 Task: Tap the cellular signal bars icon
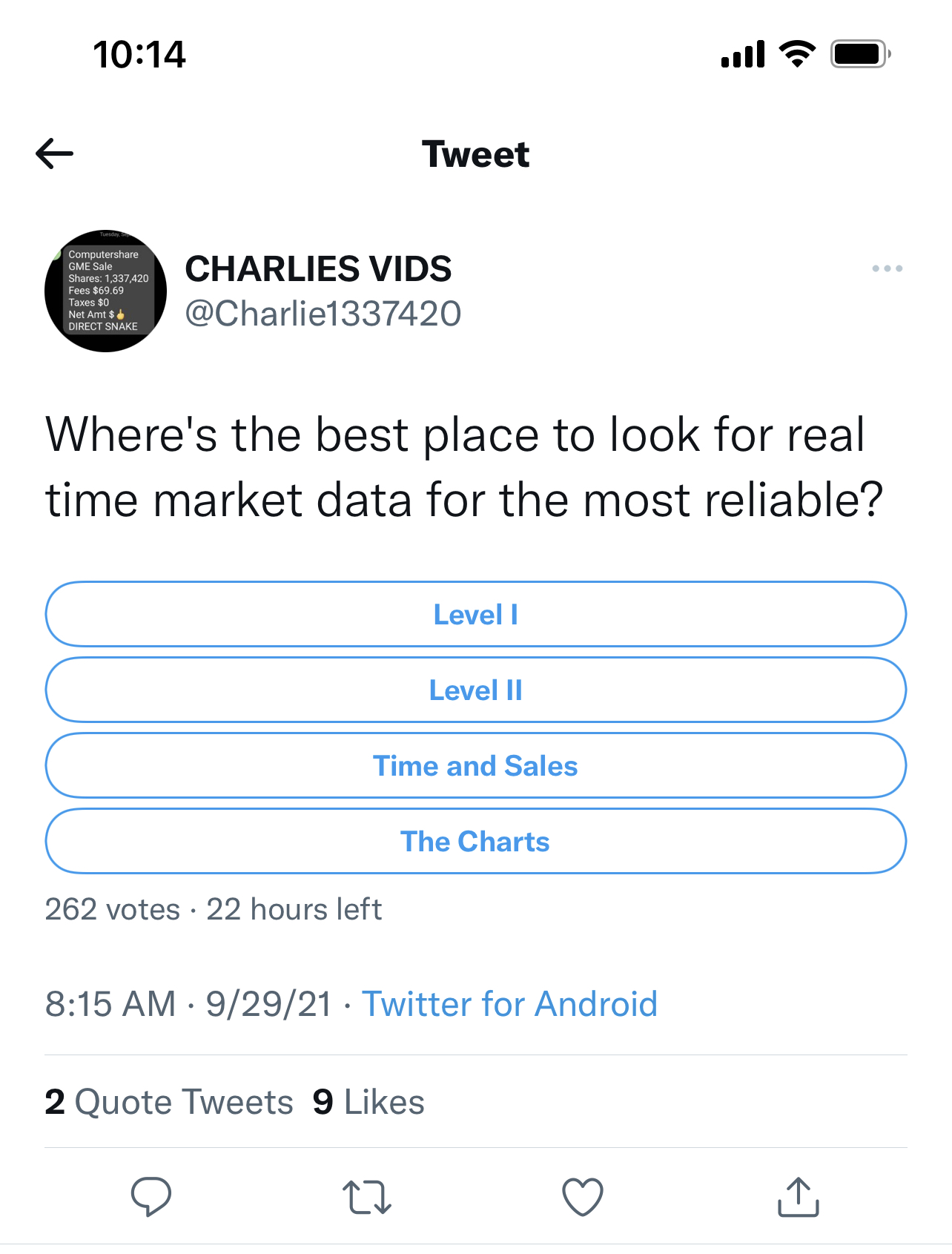click(x=742, y=54)
